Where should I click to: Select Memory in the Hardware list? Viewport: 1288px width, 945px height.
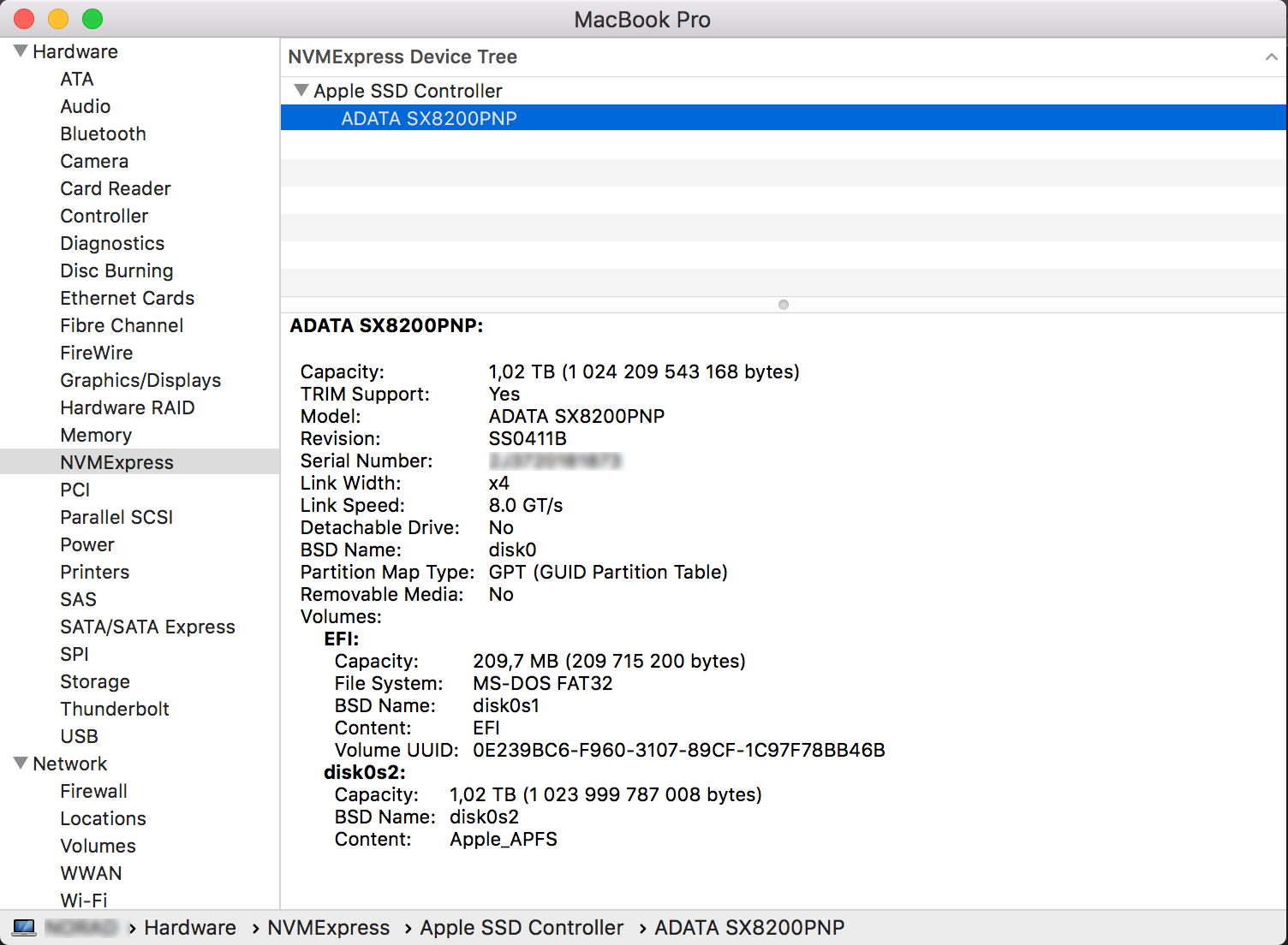[95, 435]
